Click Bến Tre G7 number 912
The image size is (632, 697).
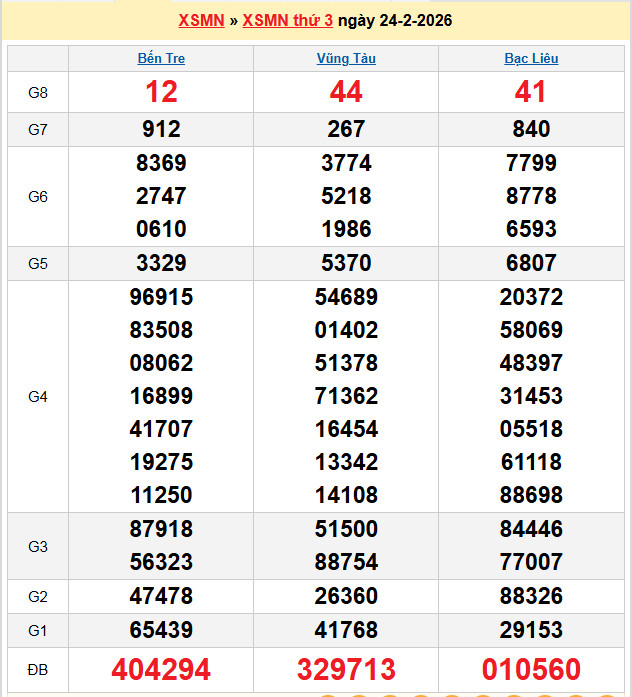pos(161,129)
